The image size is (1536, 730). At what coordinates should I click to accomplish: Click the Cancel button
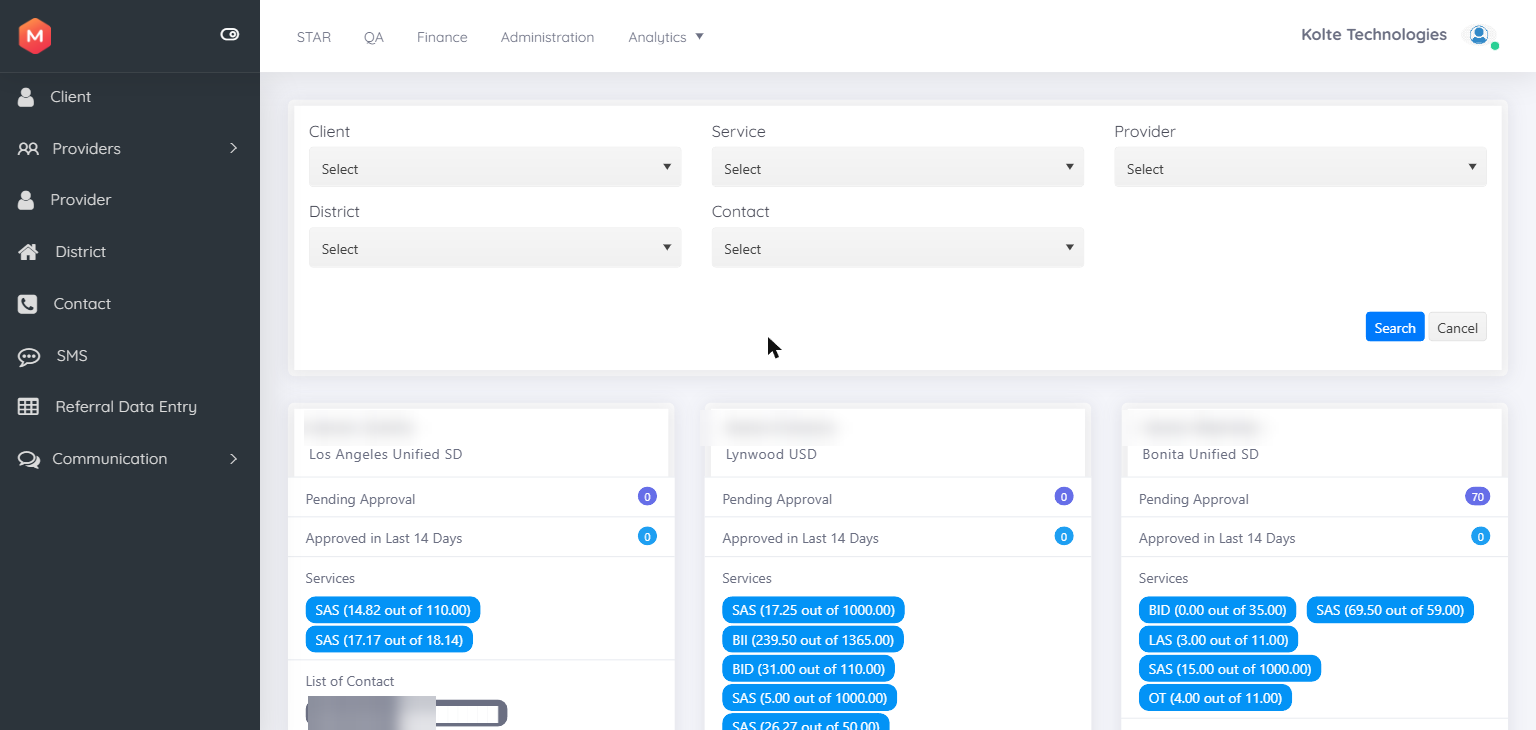pyautogui.click(x=1457, y=327)
